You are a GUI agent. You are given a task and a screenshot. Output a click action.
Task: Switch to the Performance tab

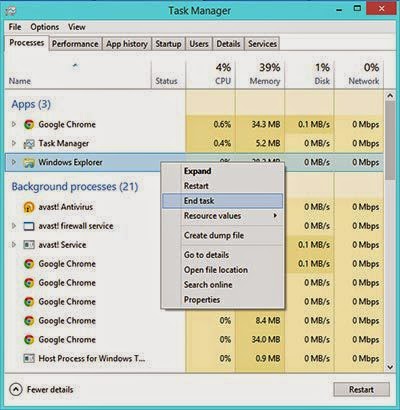coord(75,44)
